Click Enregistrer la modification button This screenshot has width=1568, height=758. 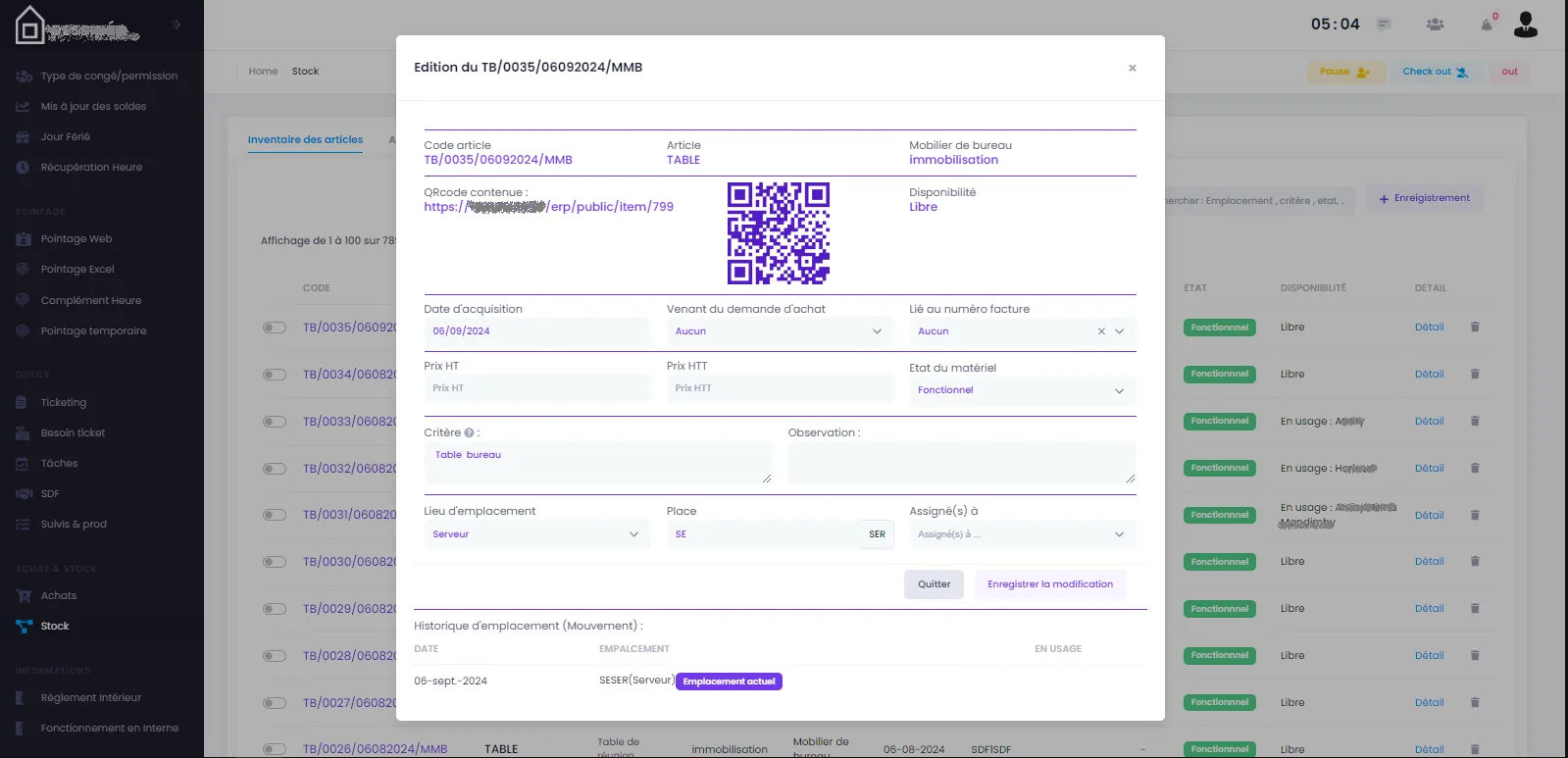1050,584
